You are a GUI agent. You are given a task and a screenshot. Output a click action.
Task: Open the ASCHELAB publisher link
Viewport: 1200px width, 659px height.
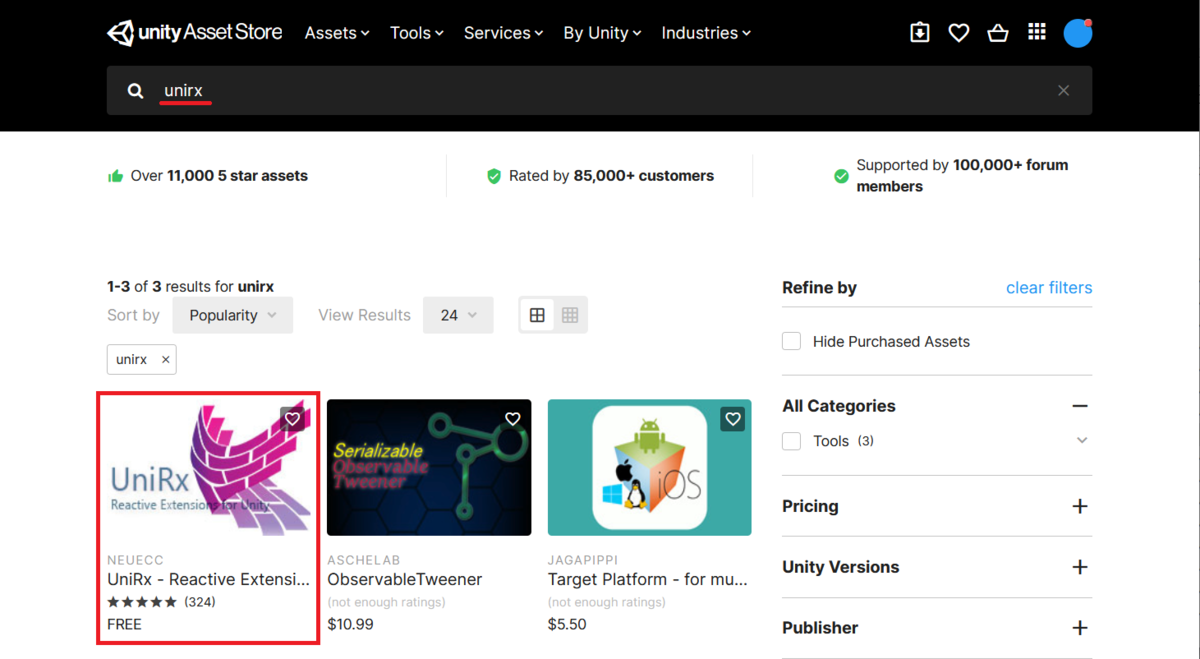363,560
